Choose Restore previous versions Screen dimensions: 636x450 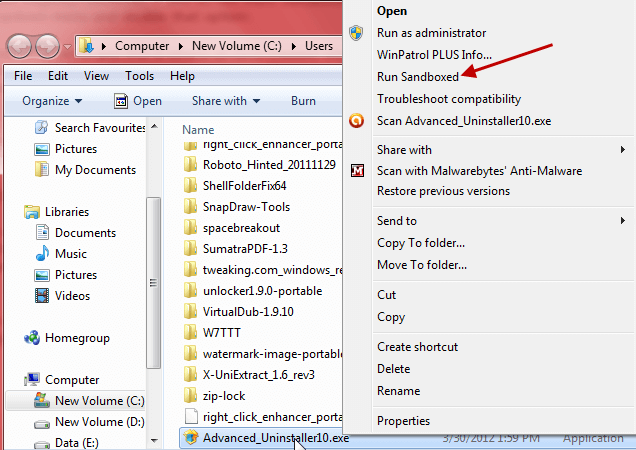click(x=443, y=191)
